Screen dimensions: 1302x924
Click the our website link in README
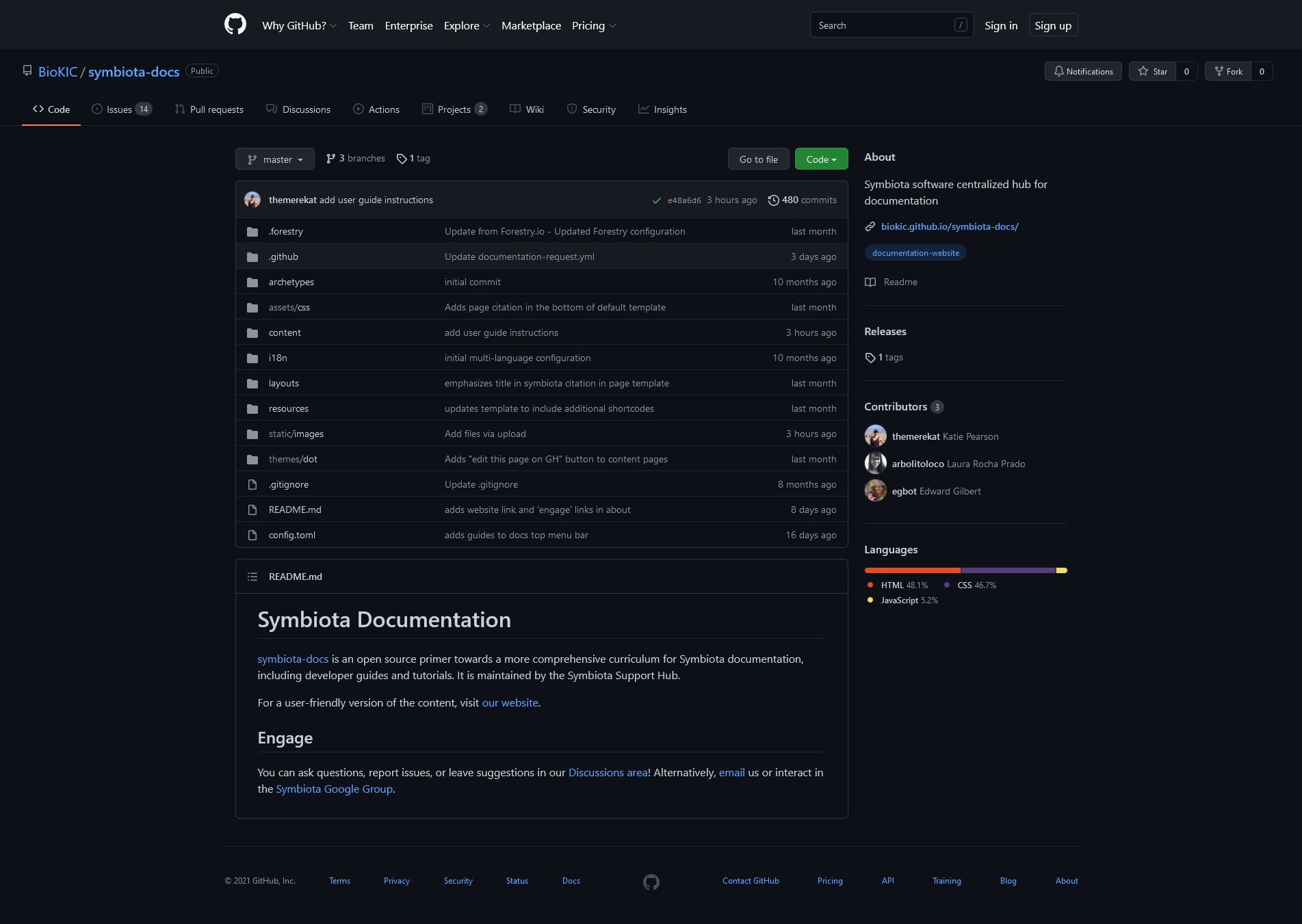pyautogui.click(x=510, y=702)
